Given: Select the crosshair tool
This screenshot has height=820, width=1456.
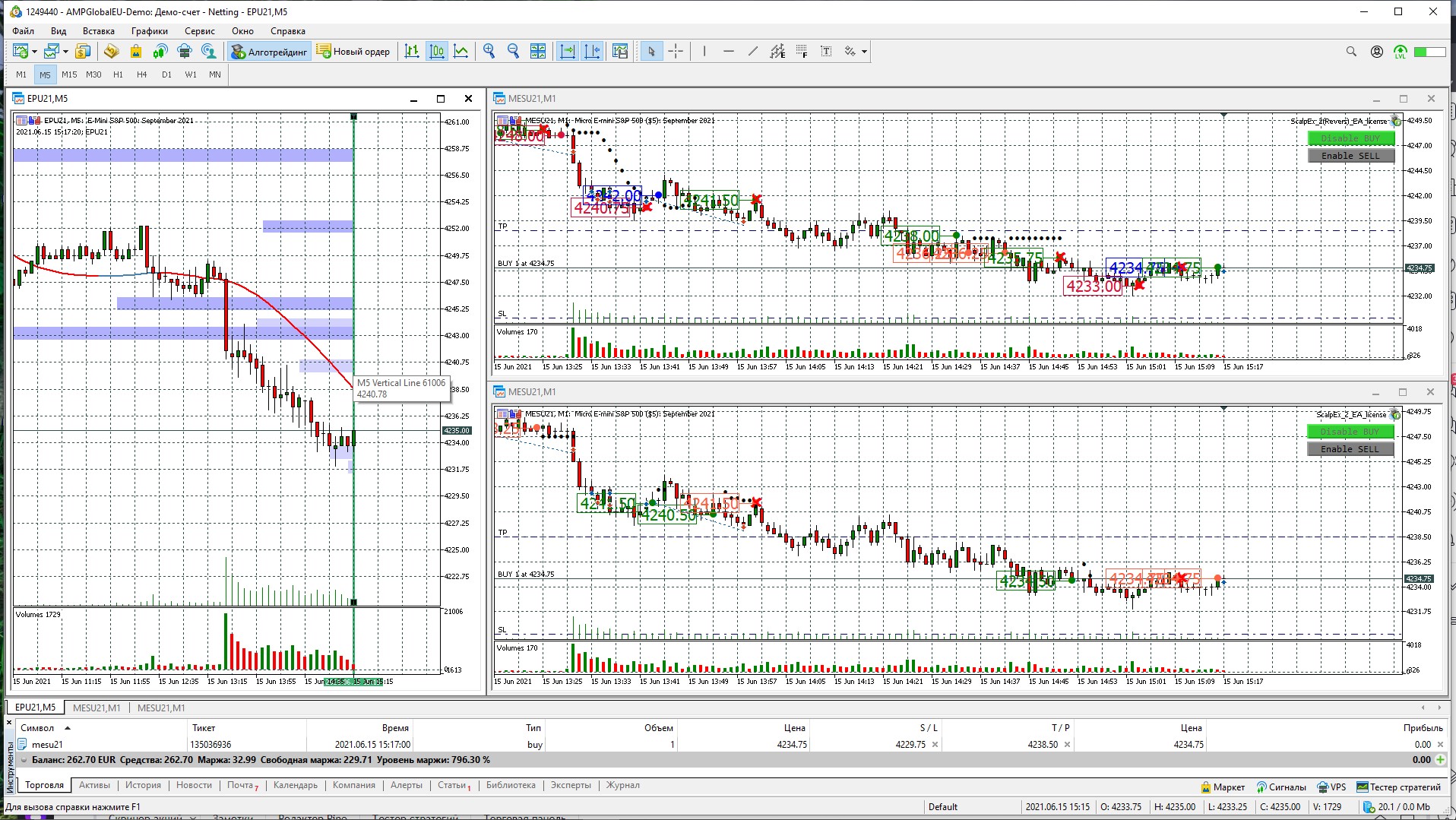Looking at the screenshot, I should [x=676, y=52].
